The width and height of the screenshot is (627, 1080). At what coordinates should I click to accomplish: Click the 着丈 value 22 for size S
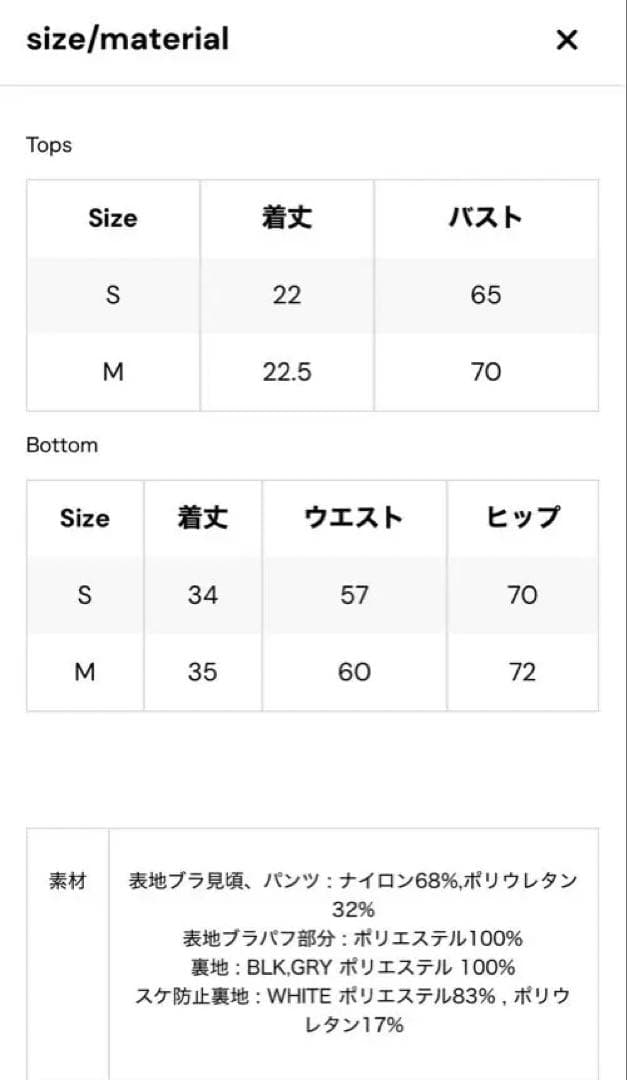point(287,295)
